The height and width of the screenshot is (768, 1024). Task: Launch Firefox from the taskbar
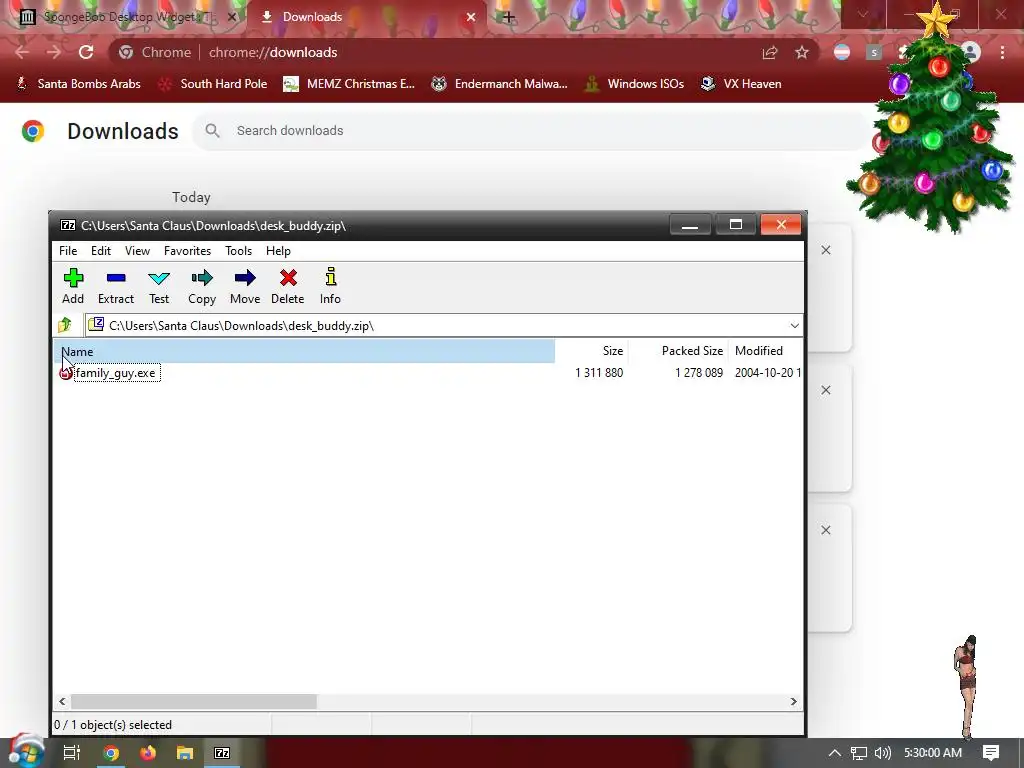tap(148, 753)
